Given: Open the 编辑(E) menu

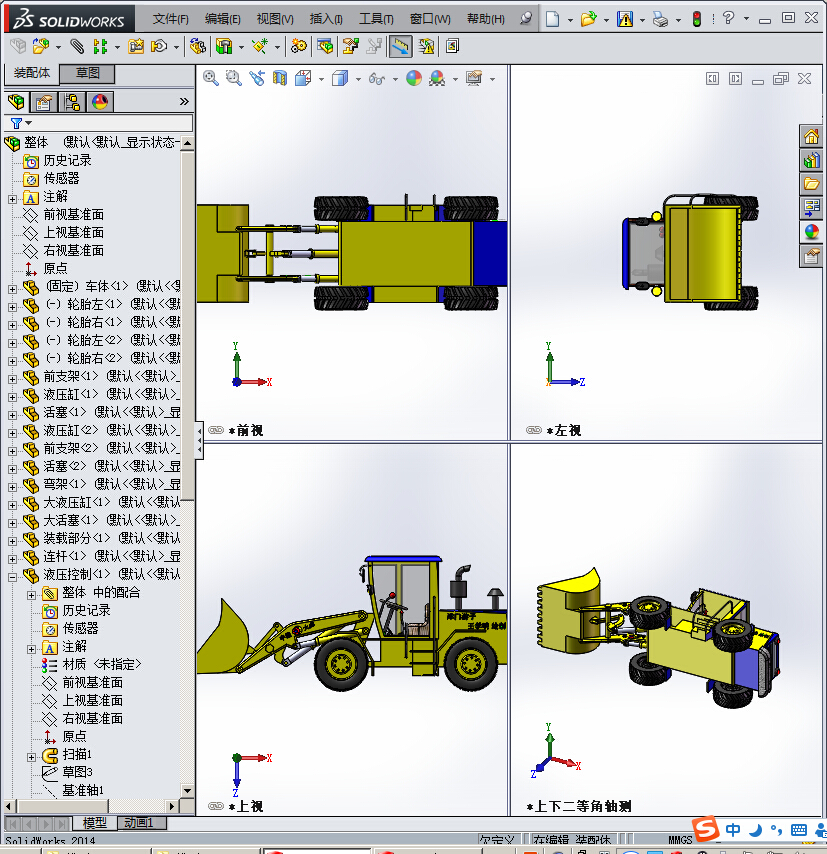Looking at the screenshot, I should [x=222, y=19].
